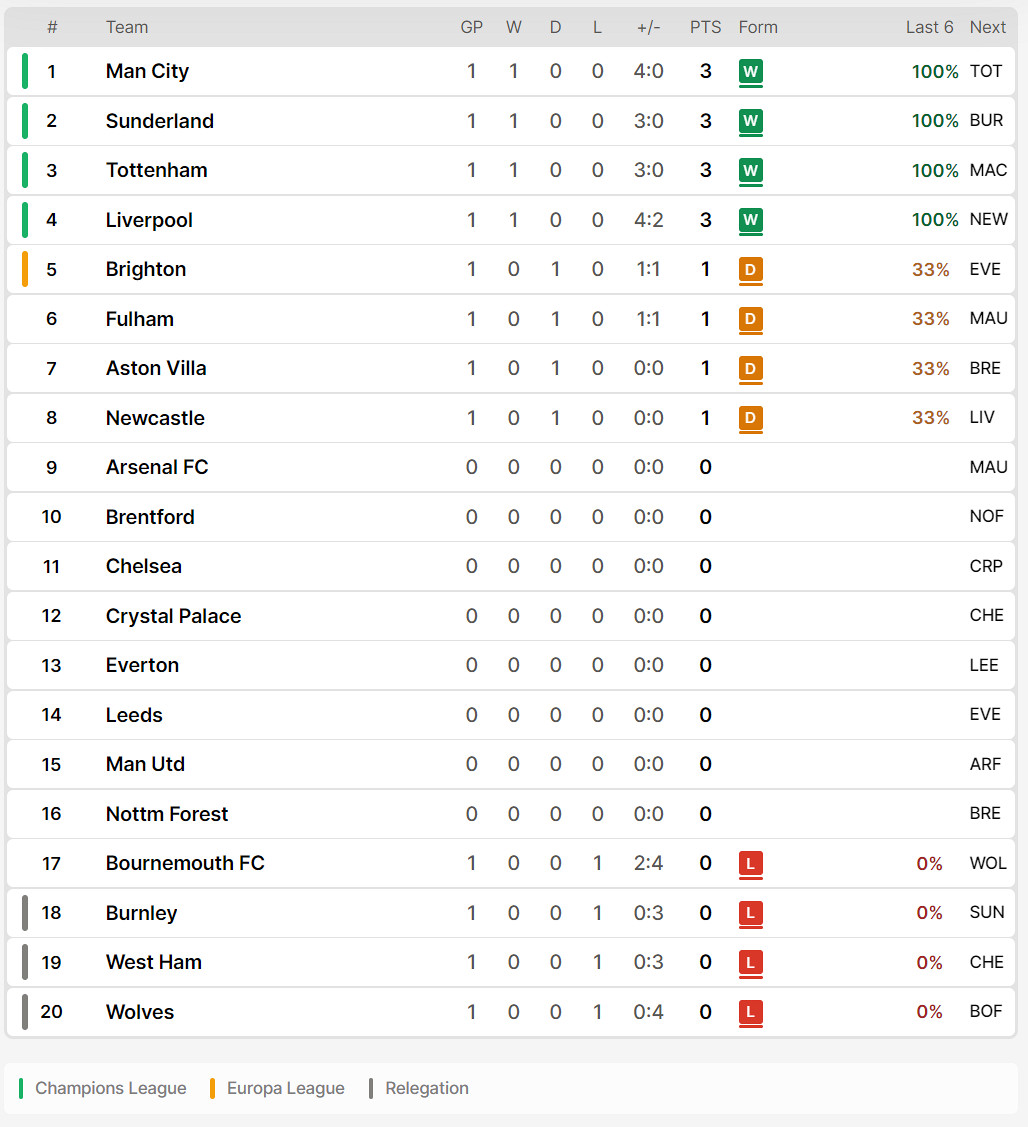This screenshot has width=1028, height=1127.
Task: Open the Tottenham team link
Action: (157, 170)
